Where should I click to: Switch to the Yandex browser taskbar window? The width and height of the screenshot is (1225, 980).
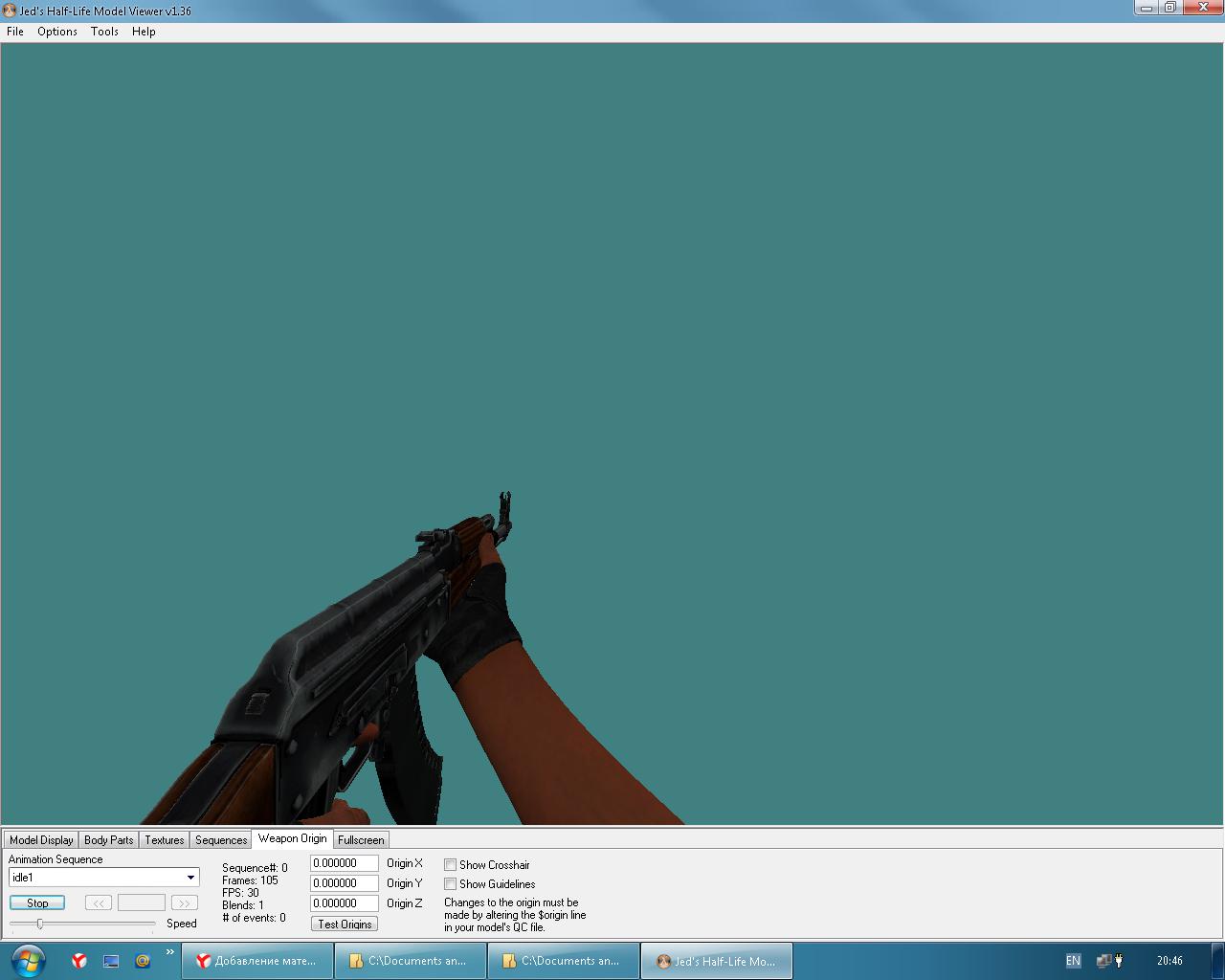pos(257,961)
